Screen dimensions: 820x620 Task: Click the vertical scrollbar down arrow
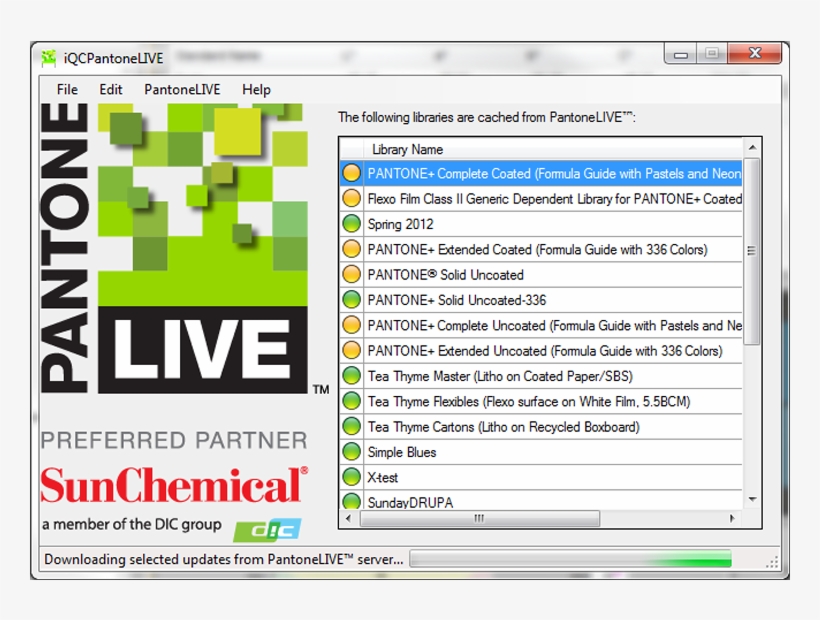pyautogui.click(x=752, y=499)
